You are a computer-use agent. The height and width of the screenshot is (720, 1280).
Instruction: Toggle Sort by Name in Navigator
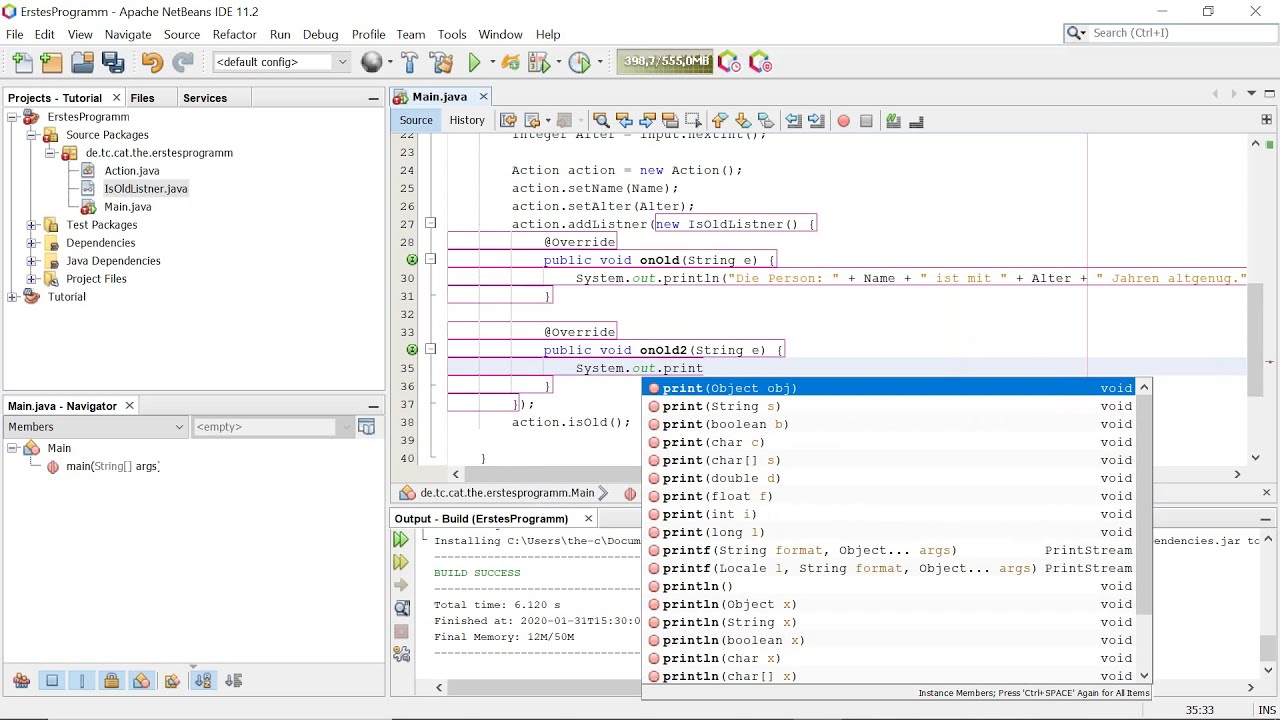click(203, 681)
